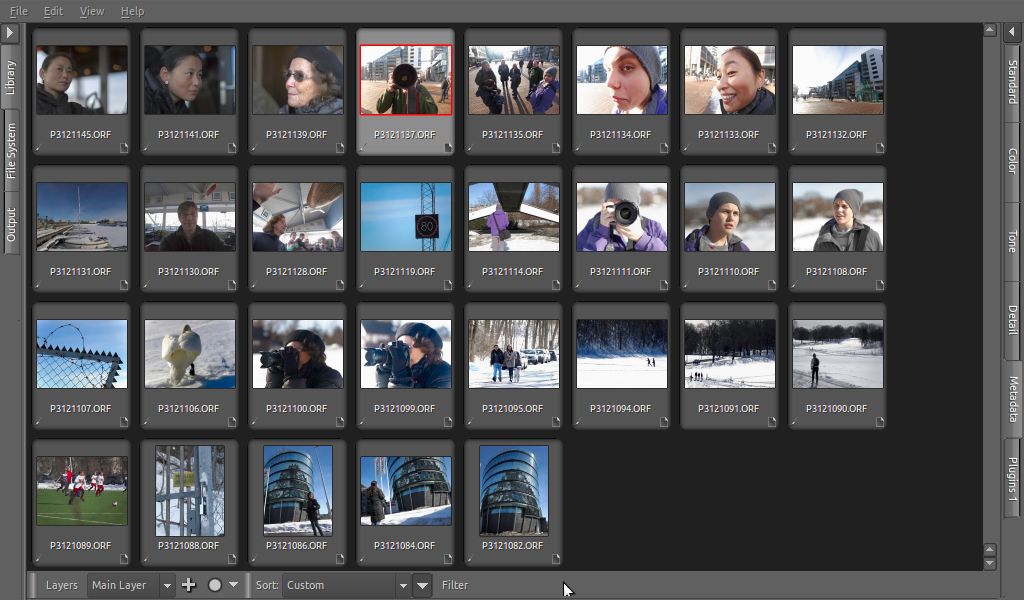Select the P3121099.ORF photographer thumbnail
Image resolution: width=1024 pixels, height=600 pixels.
(406, 354)
